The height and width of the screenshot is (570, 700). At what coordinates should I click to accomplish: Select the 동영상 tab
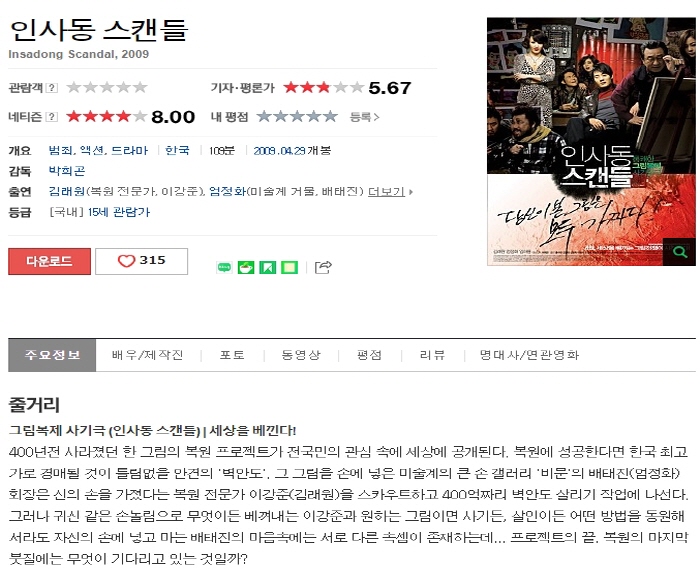click(x=301, y=355)
